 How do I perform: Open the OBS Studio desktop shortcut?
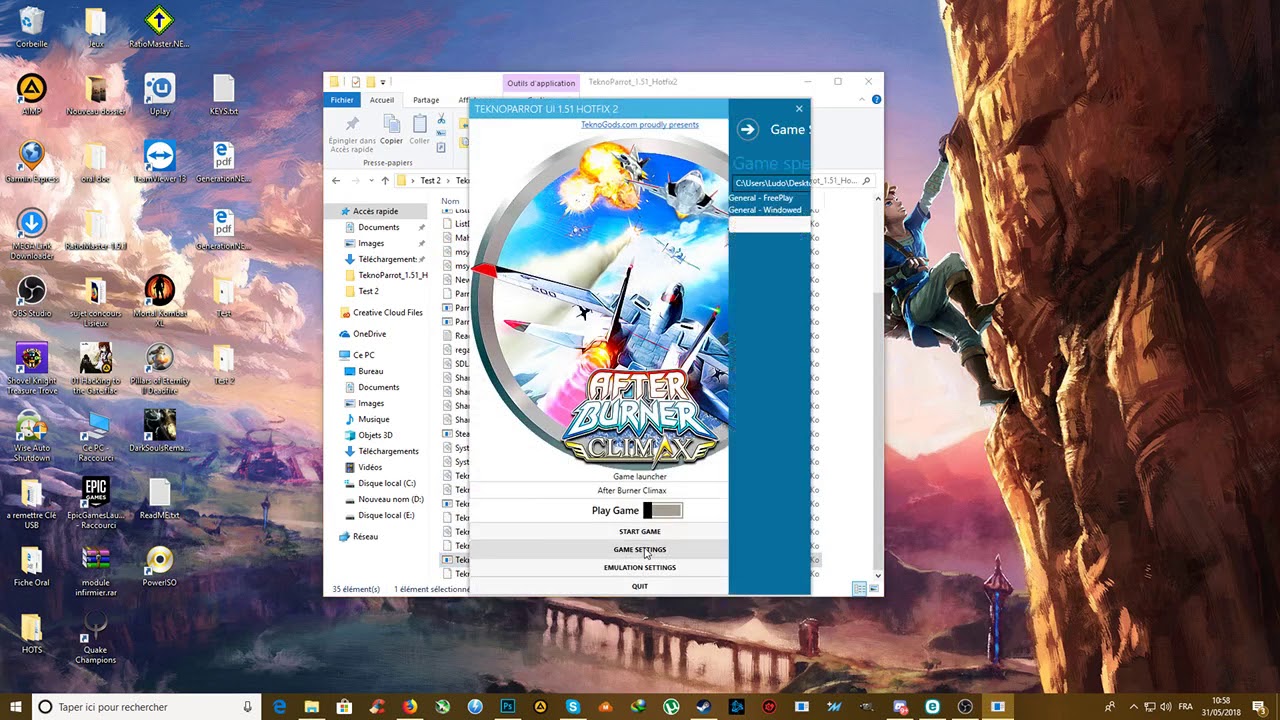click(x=32, y=297)
